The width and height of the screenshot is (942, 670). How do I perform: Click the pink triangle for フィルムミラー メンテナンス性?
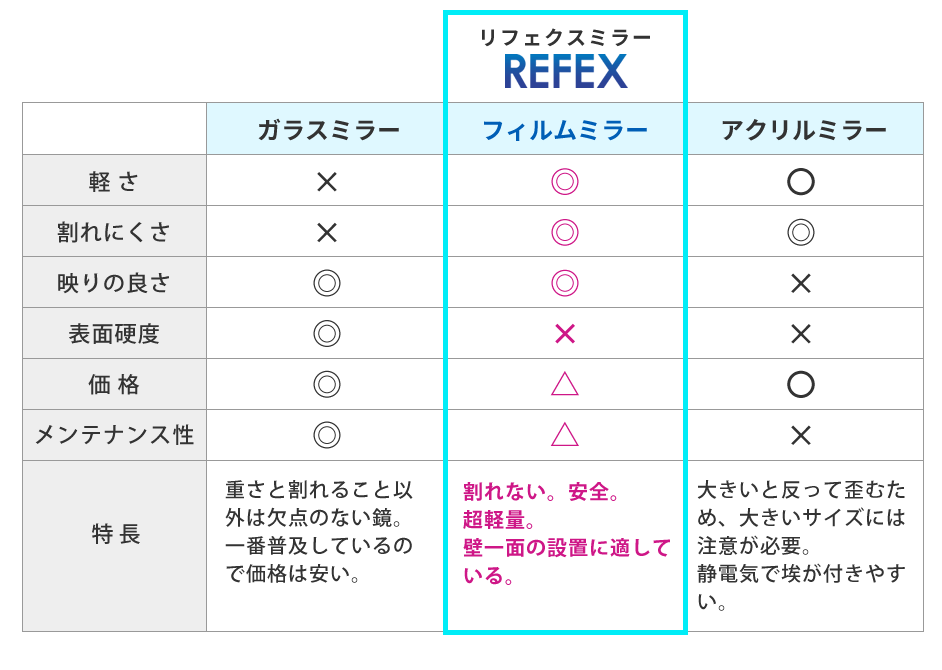[x=565, y=435]
